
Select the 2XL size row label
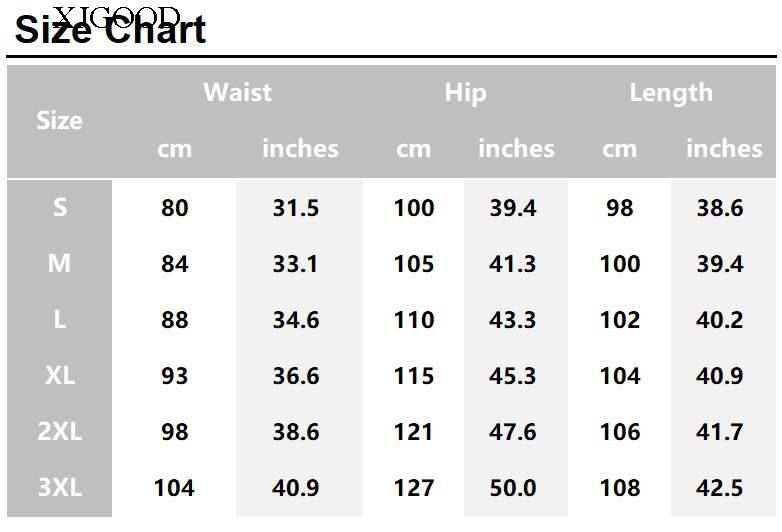tap(60, 432)
